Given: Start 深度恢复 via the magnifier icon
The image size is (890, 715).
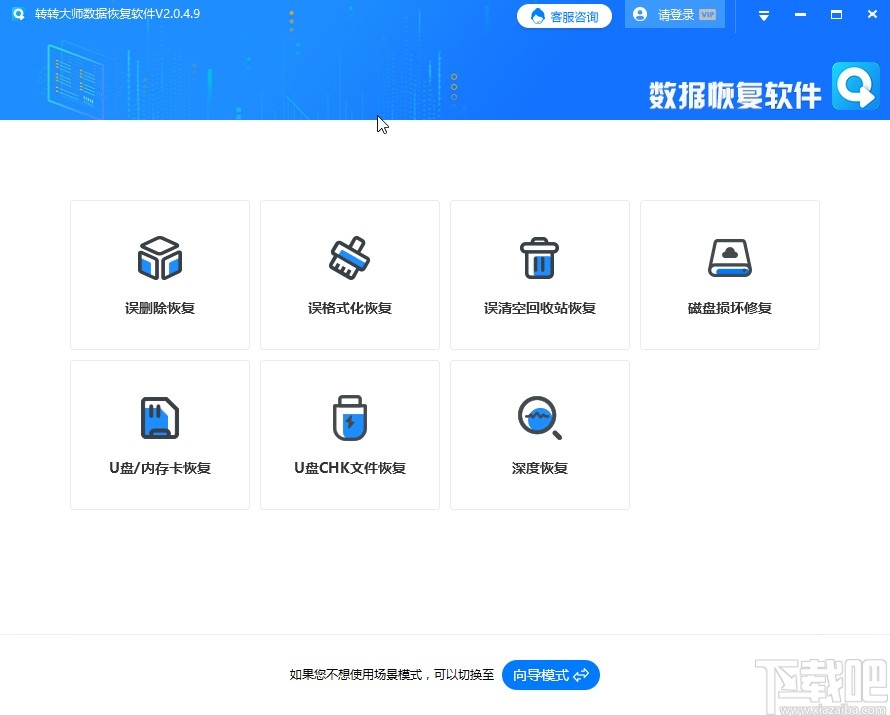Looking at the screenshot, I should tap(539, 417).
